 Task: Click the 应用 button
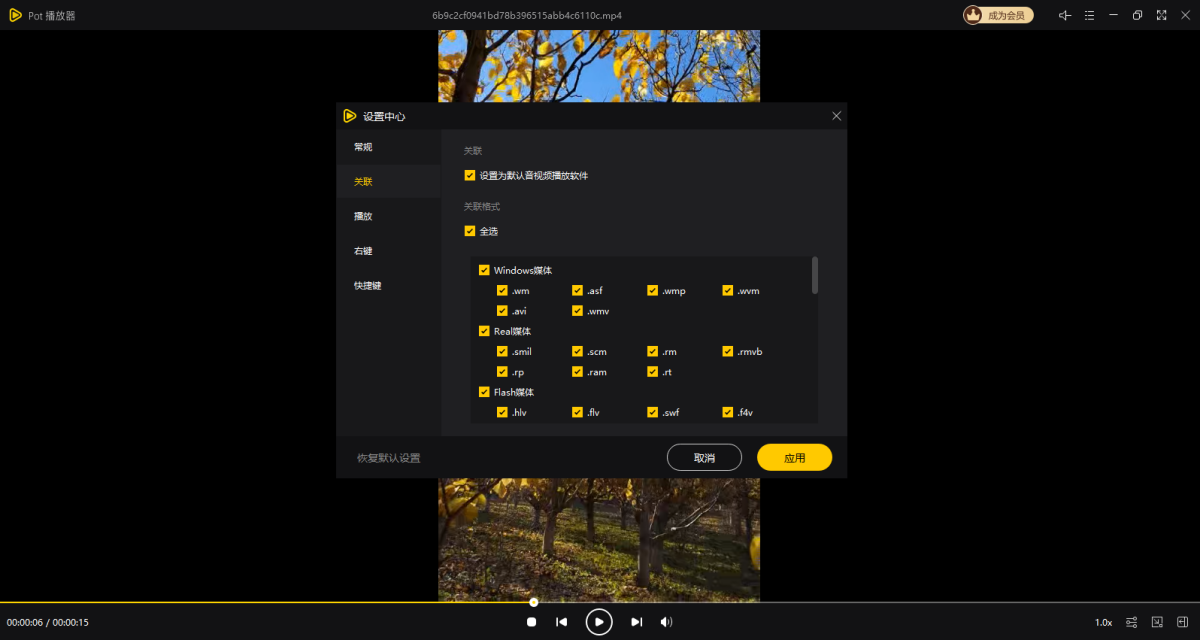(x=794, y=458)
